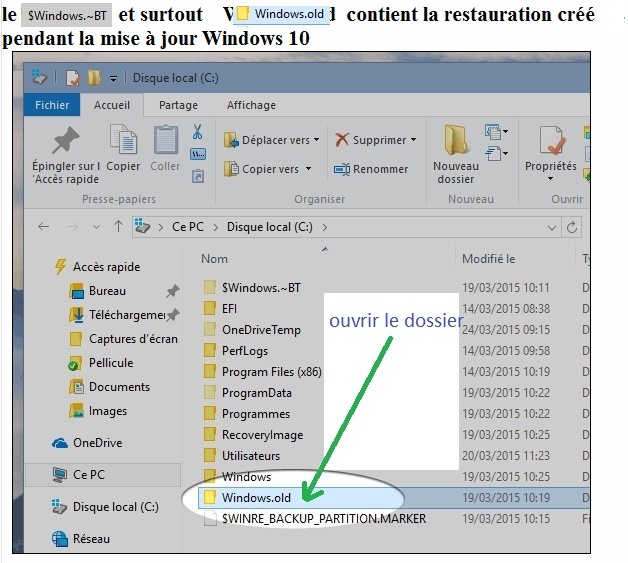Open the Déplacer vers dropdown

point(316,140)
